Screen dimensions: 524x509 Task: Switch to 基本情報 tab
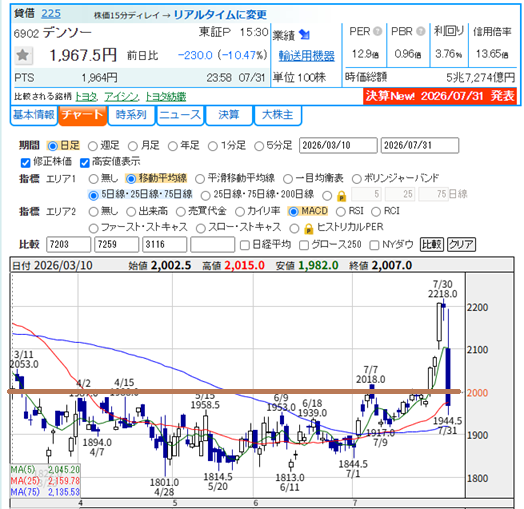[34, 115]
